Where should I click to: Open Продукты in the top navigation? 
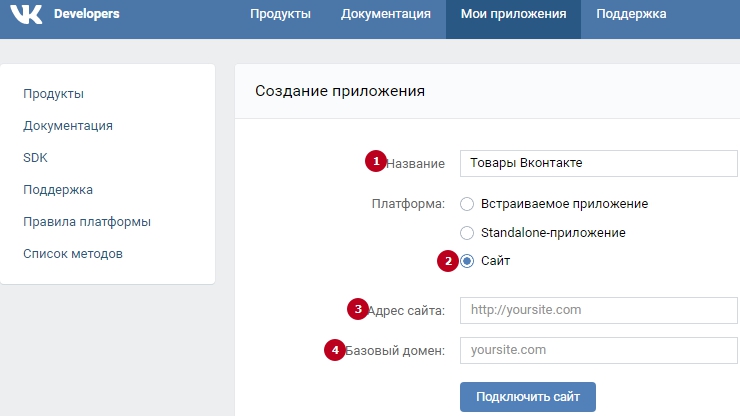280,14
